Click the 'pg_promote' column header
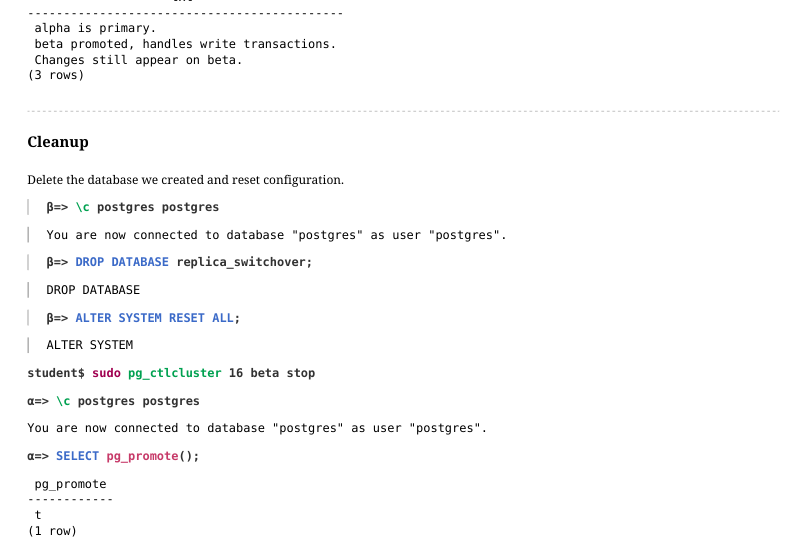 (70, 484)
